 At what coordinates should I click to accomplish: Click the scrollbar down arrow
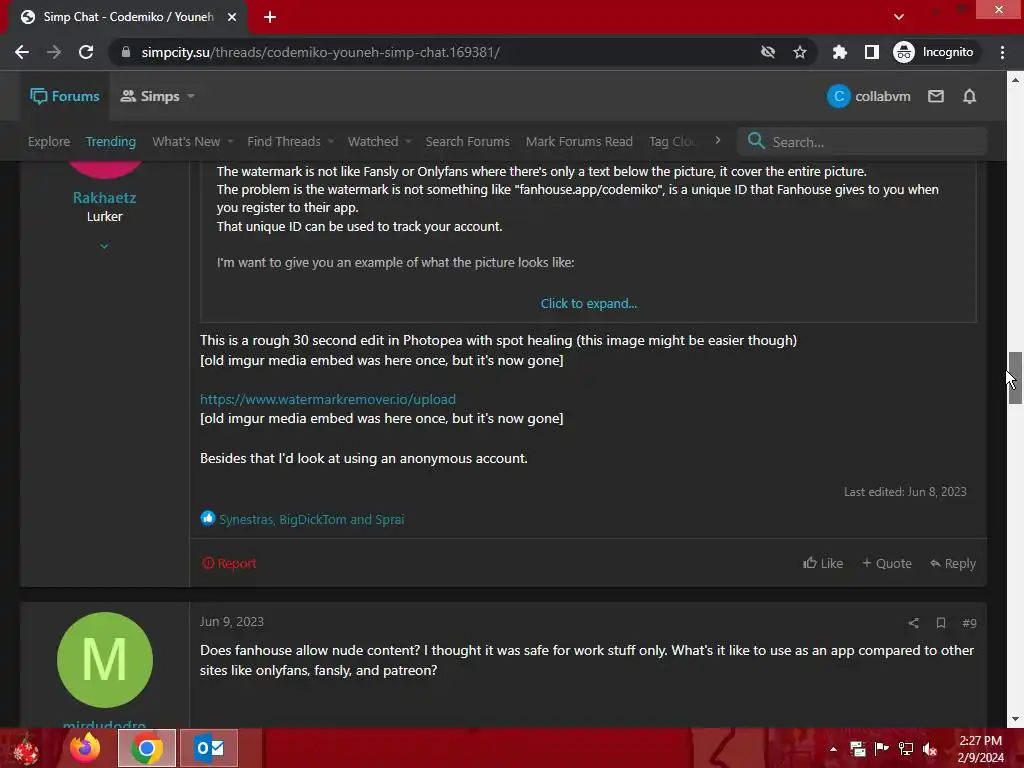[x=1015, y=719]
